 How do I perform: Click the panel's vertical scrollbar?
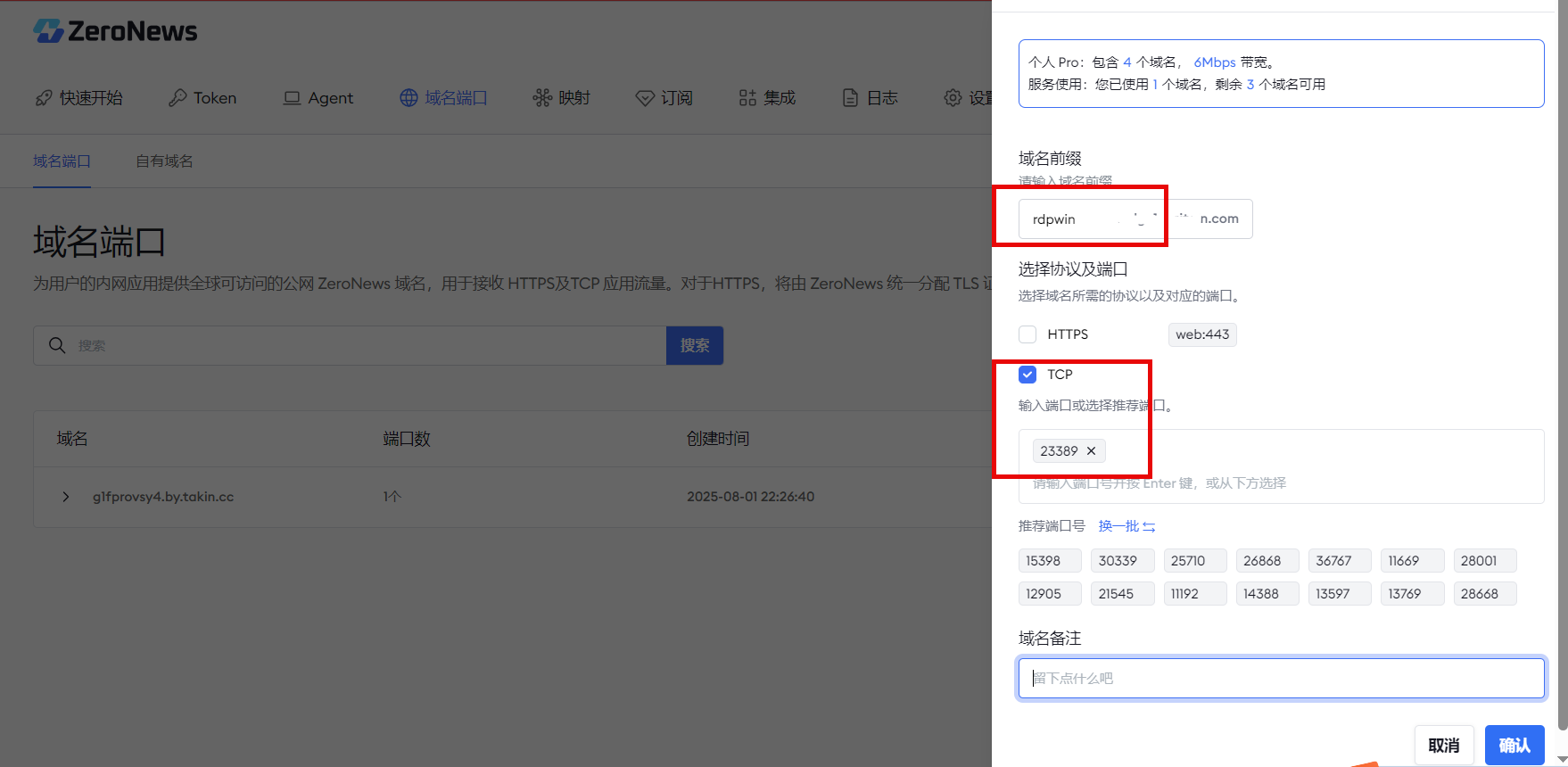(1561, 366)
